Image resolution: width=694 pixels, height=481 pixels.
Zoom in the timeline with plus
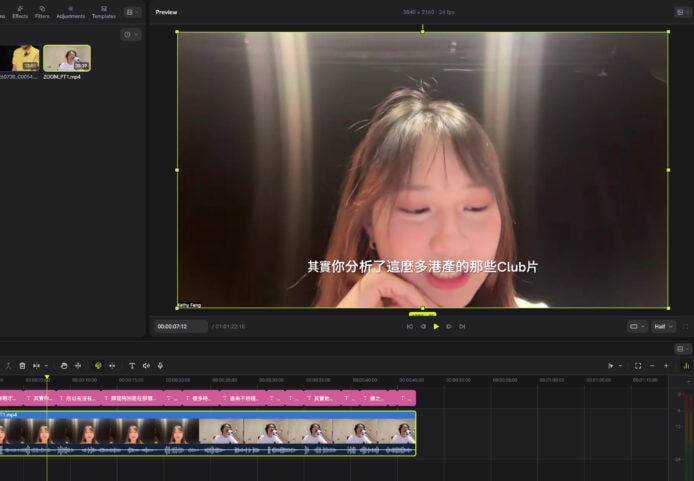click(666, 366)
